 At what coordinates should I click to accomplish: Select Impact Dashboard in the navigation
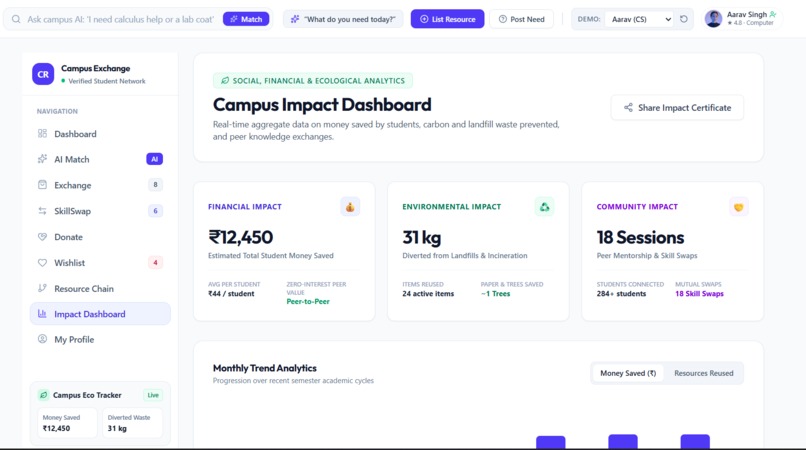pos(100,314)
